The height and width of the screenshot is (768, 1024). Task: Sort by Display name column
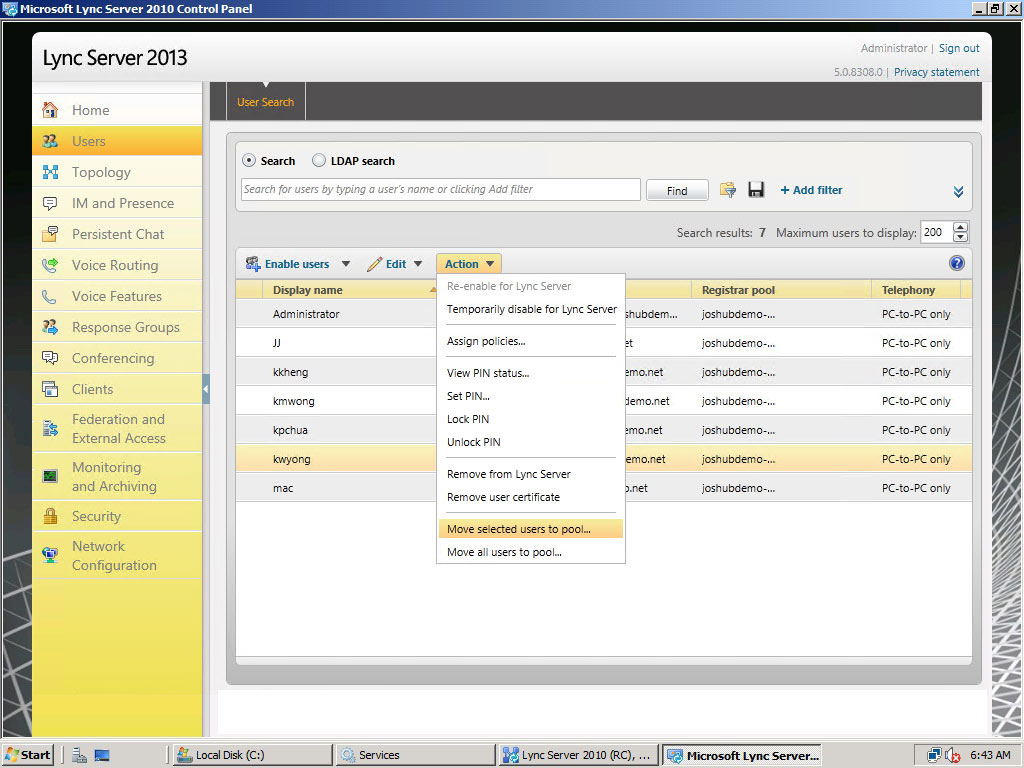(308, 290)
